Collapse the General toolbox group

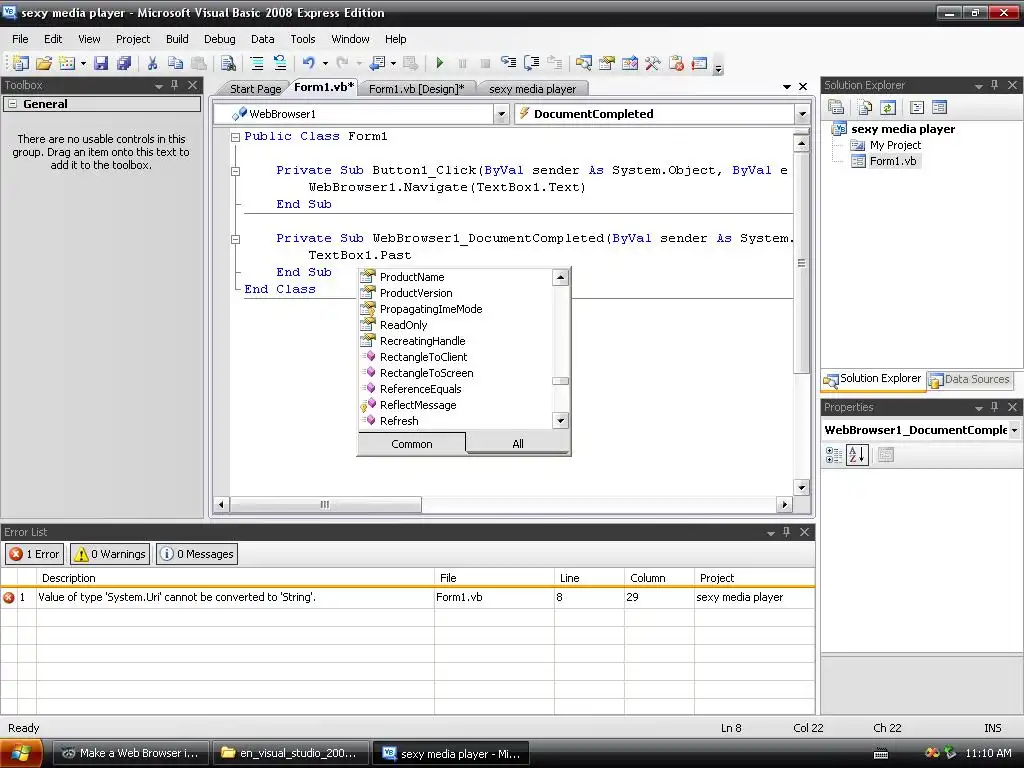[x=12, y=104]
